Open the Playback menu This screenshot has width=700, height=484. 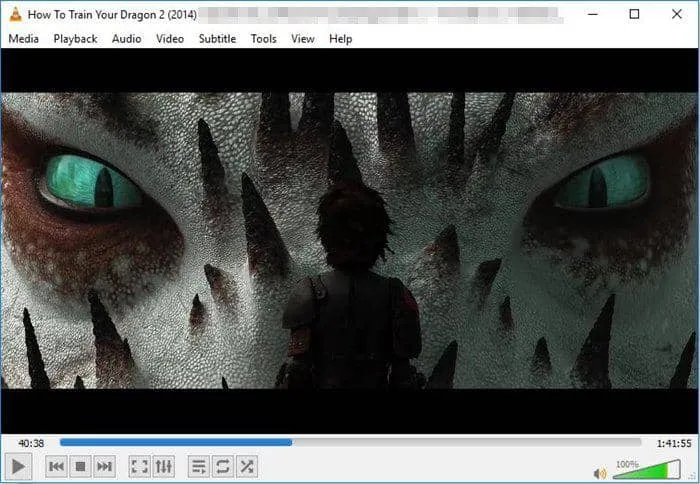75,39
